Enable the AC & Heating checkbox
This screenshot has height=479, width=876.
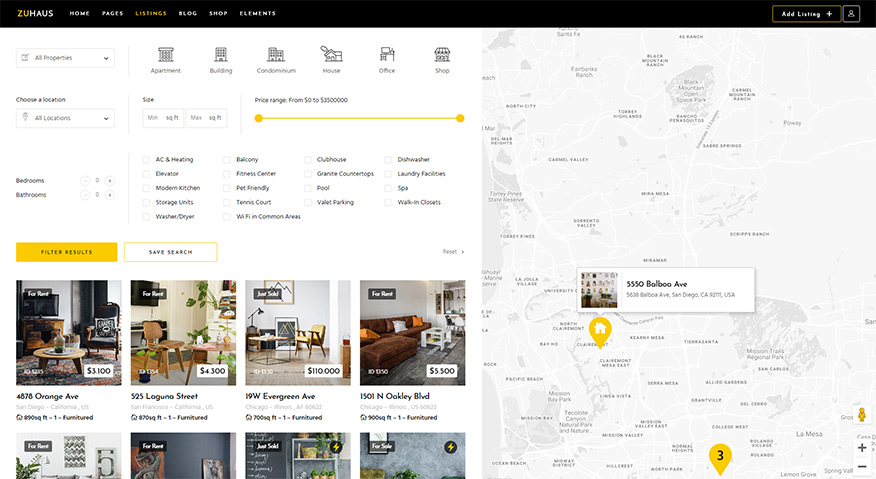146,160
